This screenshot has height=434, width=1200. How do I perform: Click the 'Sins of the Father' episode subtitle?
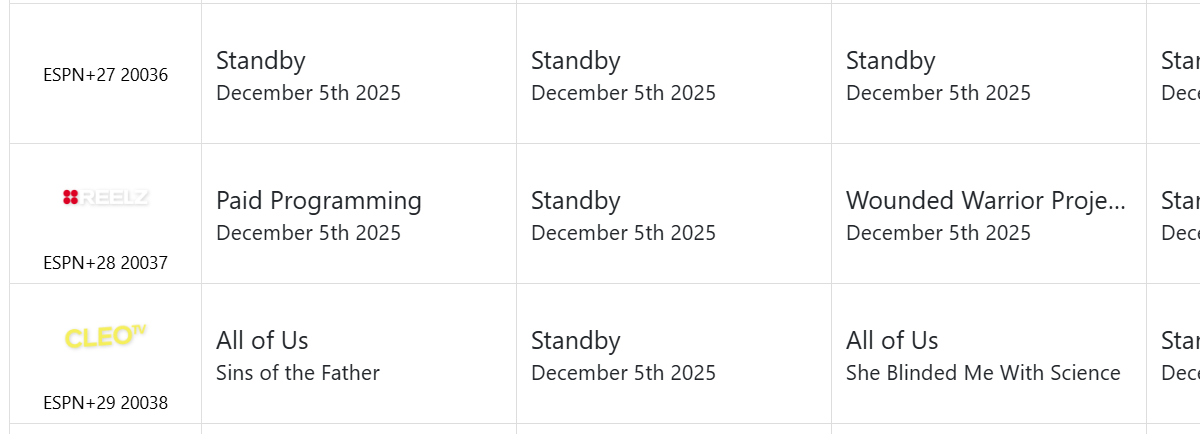(298, 373)
